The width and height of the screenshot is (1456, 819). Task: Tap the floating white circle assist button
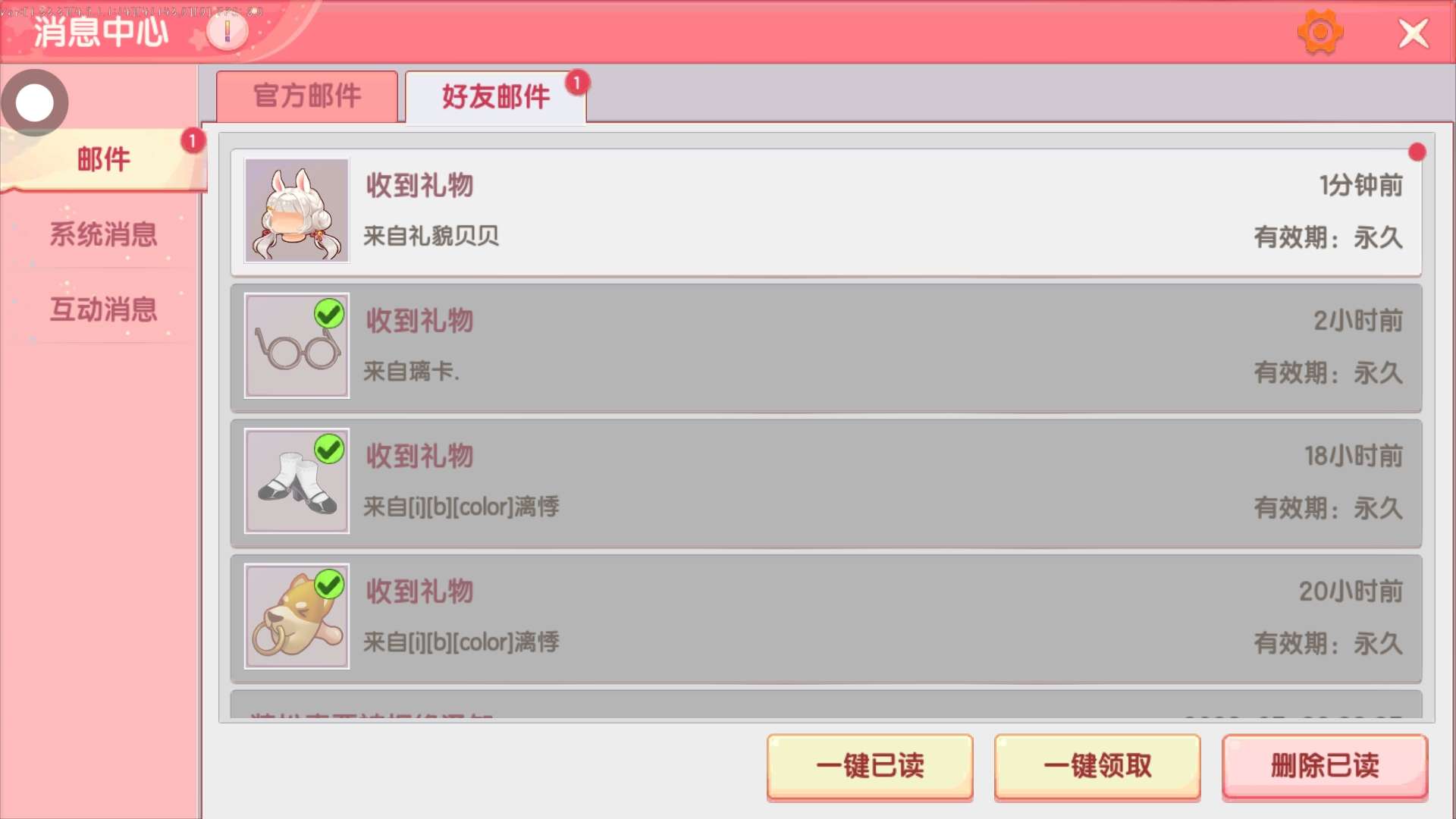tap(35, 102)
